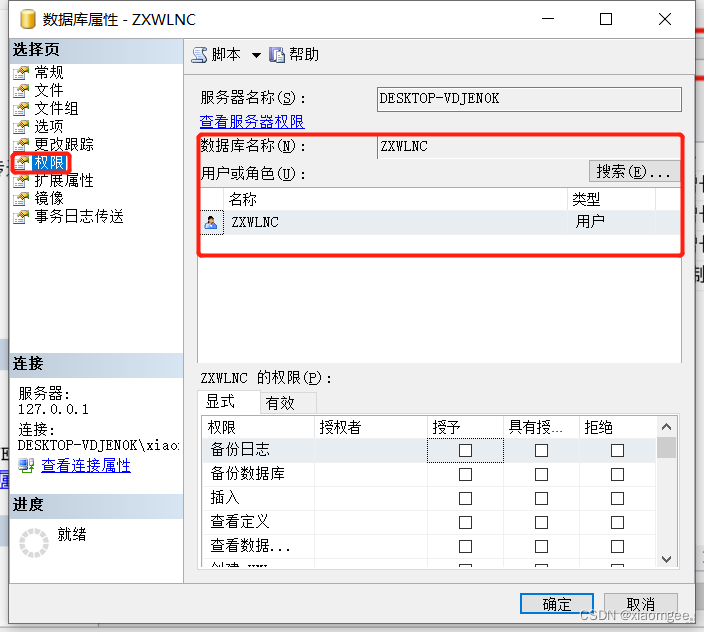Click the 常规 page icon
The height and width of the screenshot is (632, 704).
[x=21, y=73]
